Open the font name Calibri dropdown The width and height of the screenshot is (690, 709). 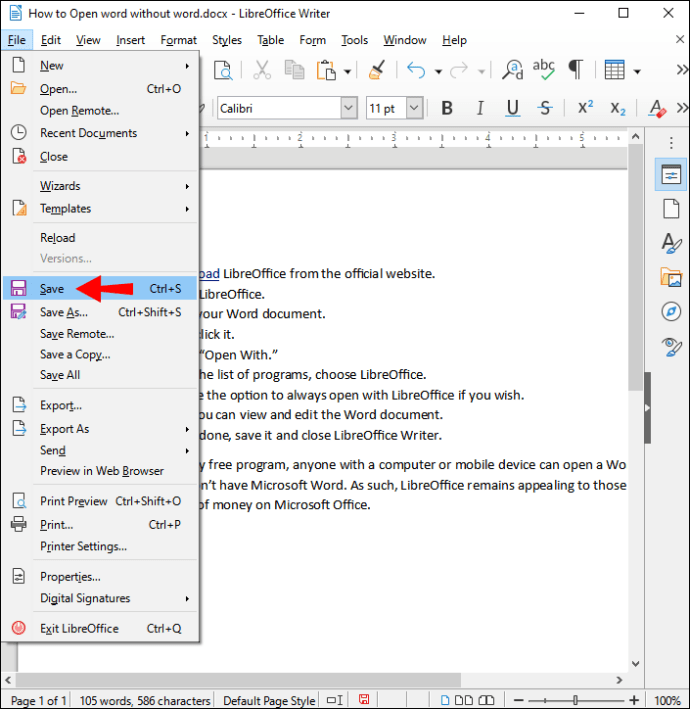349,108
